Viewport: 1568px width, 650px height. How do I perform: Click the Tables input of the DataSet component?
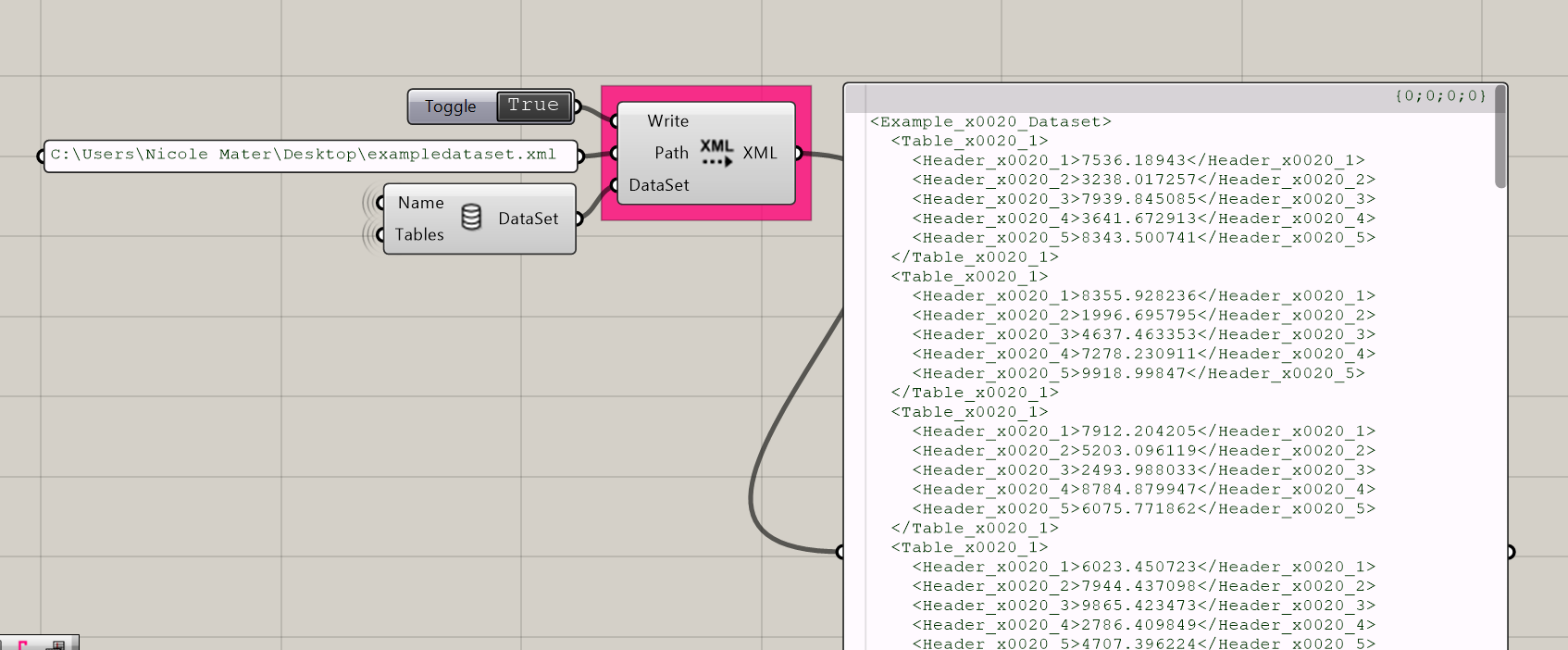click(419, 234)
